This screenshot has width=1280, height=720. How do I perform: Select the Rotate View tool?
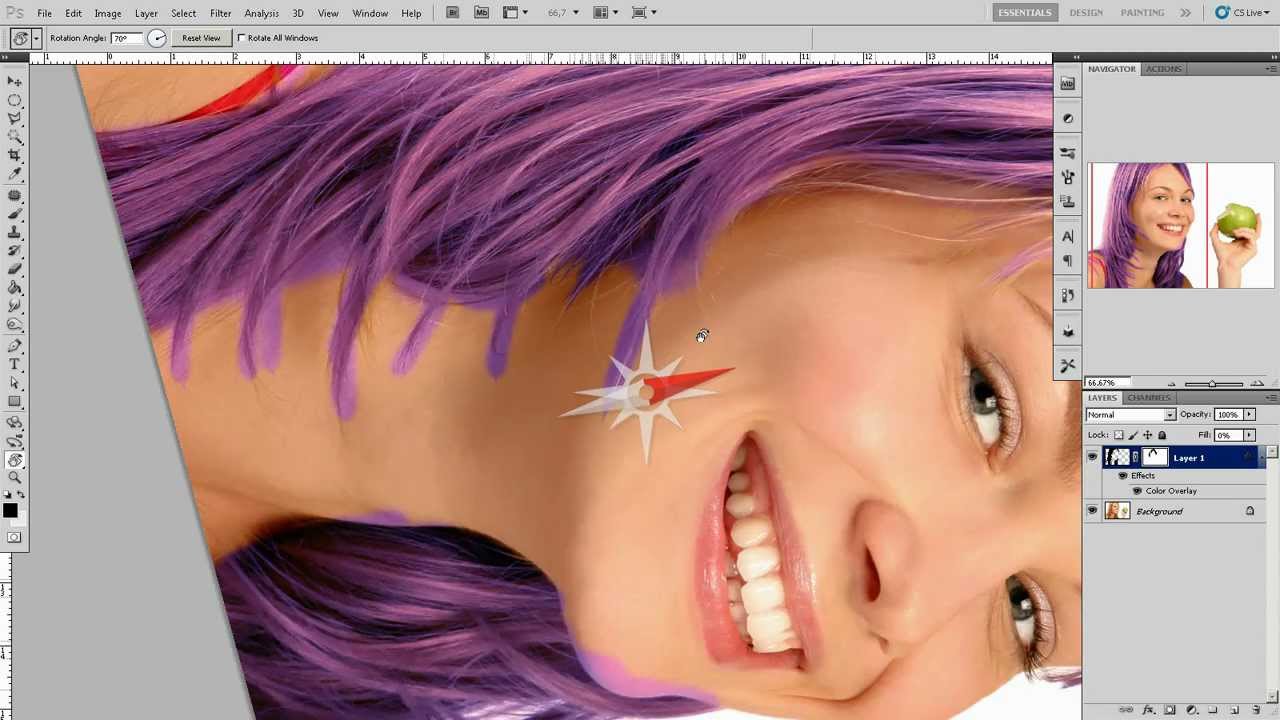point(14,460)
